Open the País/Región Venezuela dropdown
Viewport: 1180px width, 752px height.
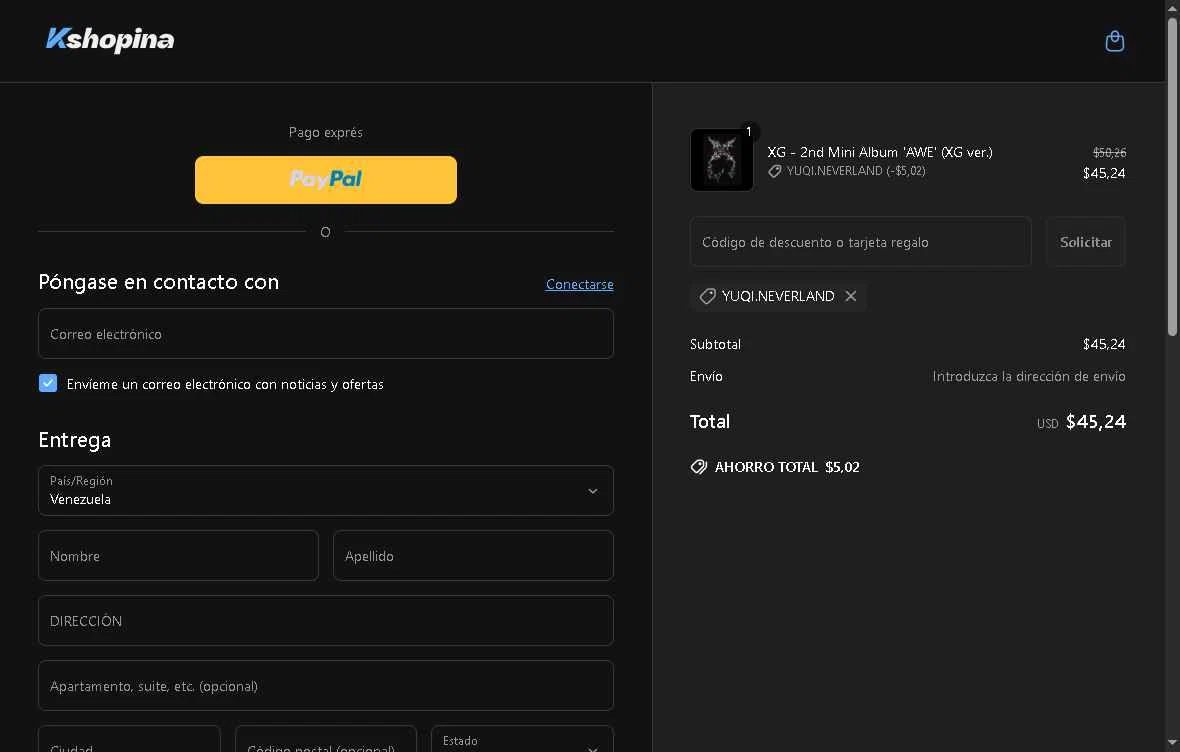coord(326,491)
